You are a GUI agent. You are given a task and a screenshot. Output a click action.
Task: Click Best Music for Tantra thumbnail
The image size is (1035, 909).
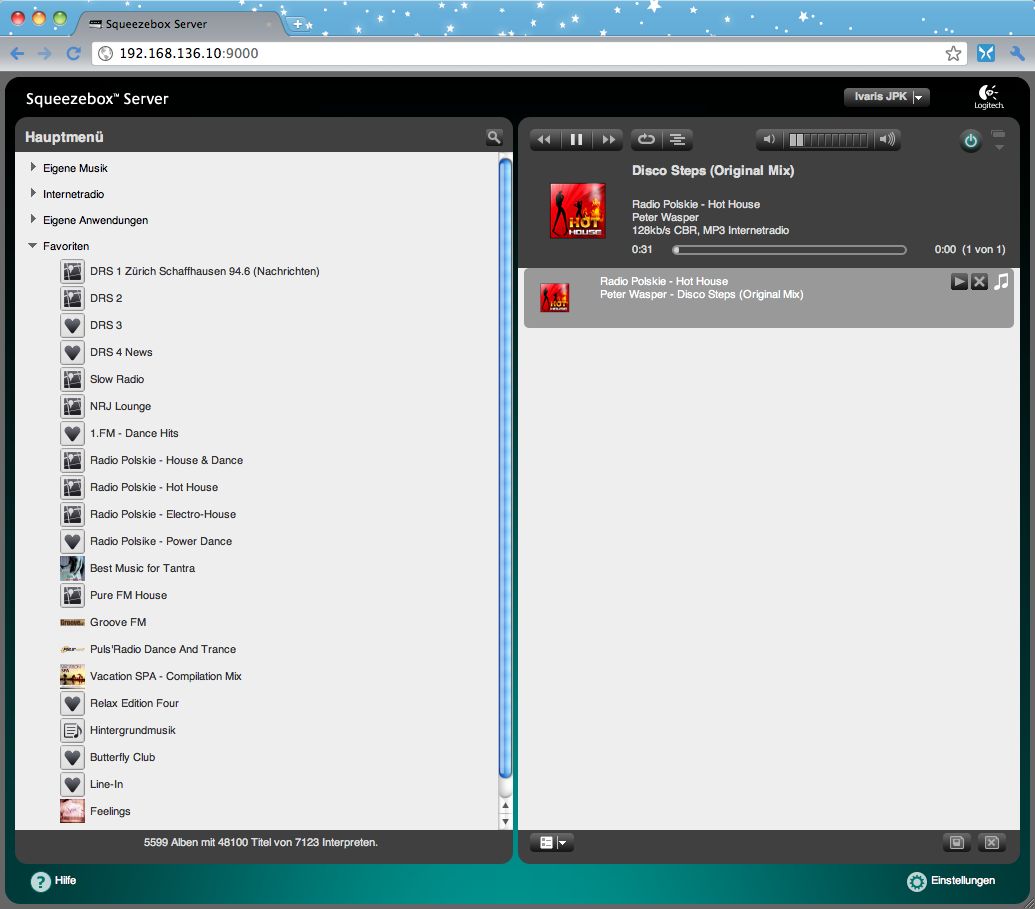tap(73, 568)
